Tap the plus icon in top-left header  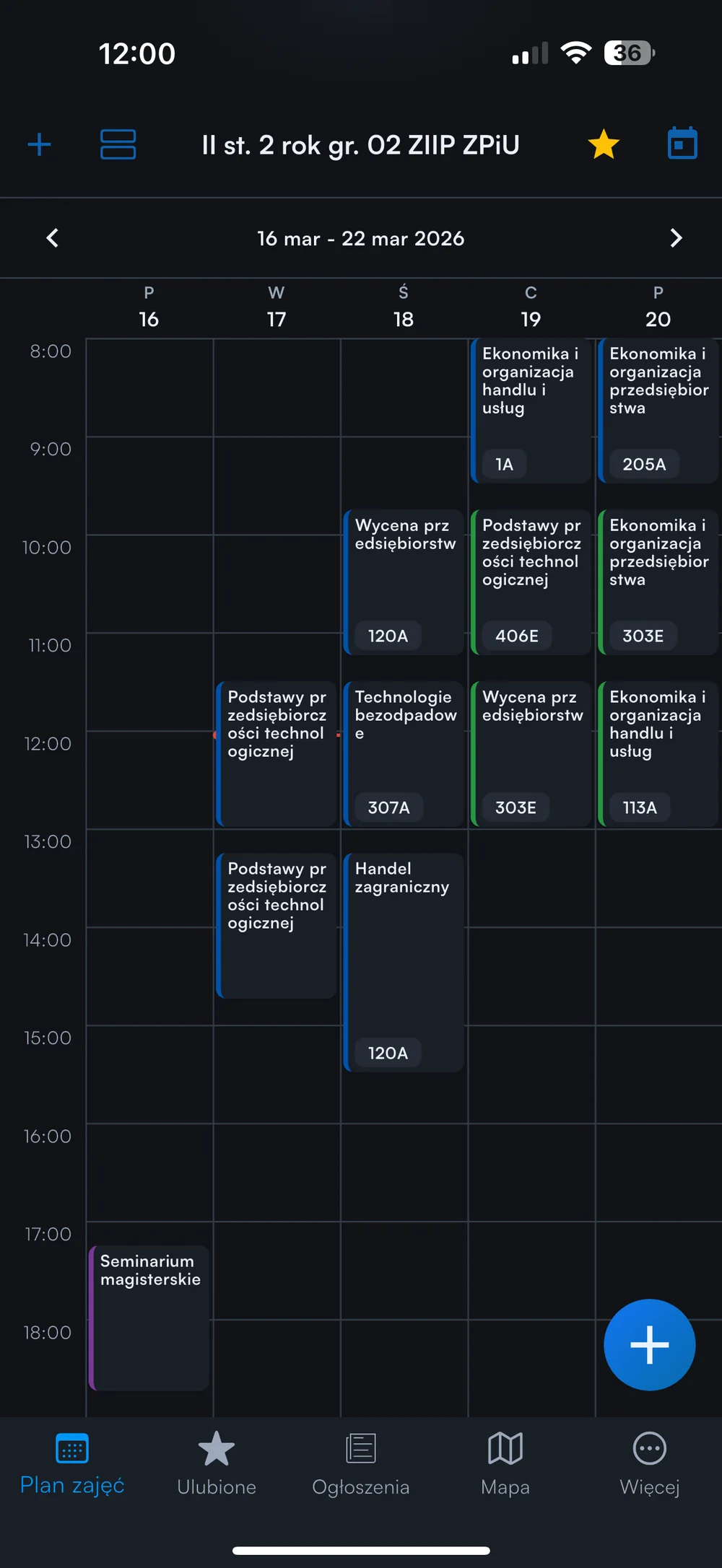pyautogui.click(x=39, y=145)
